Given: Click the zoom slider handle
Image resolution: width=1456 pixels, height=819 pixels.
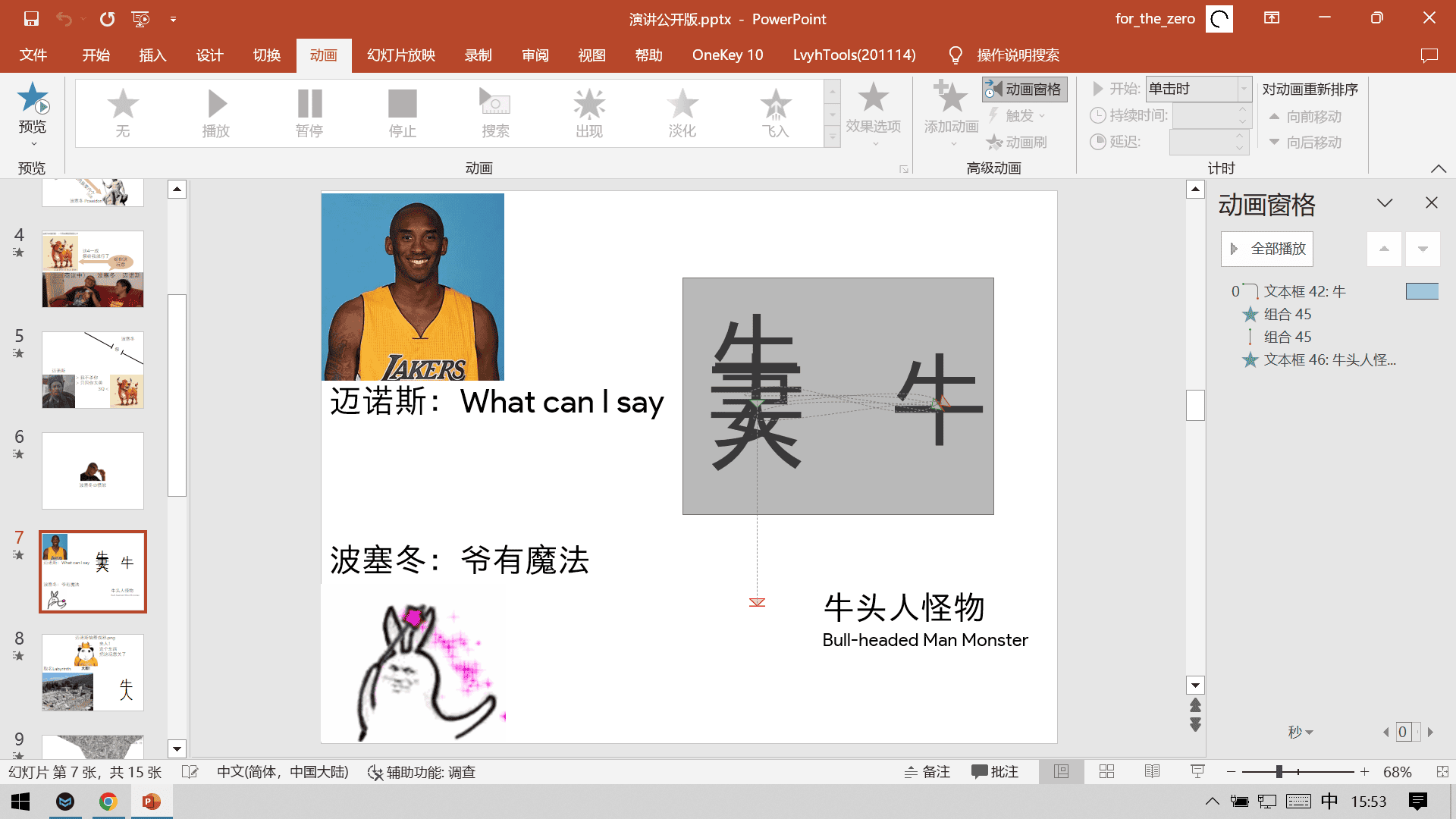Looking at the screenshot, I should tap(1279, 772).
